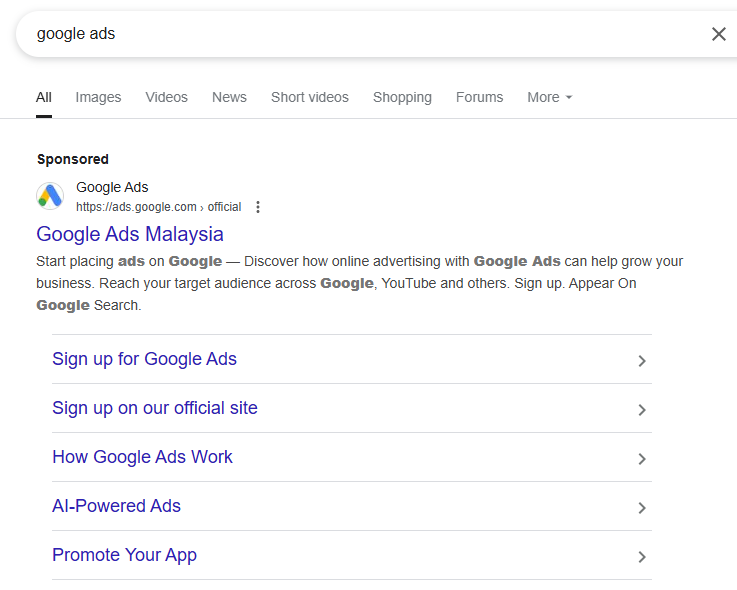Click the 'Sponsored' label
Viewport: 737px width, 590px height.
click(73, 159)
